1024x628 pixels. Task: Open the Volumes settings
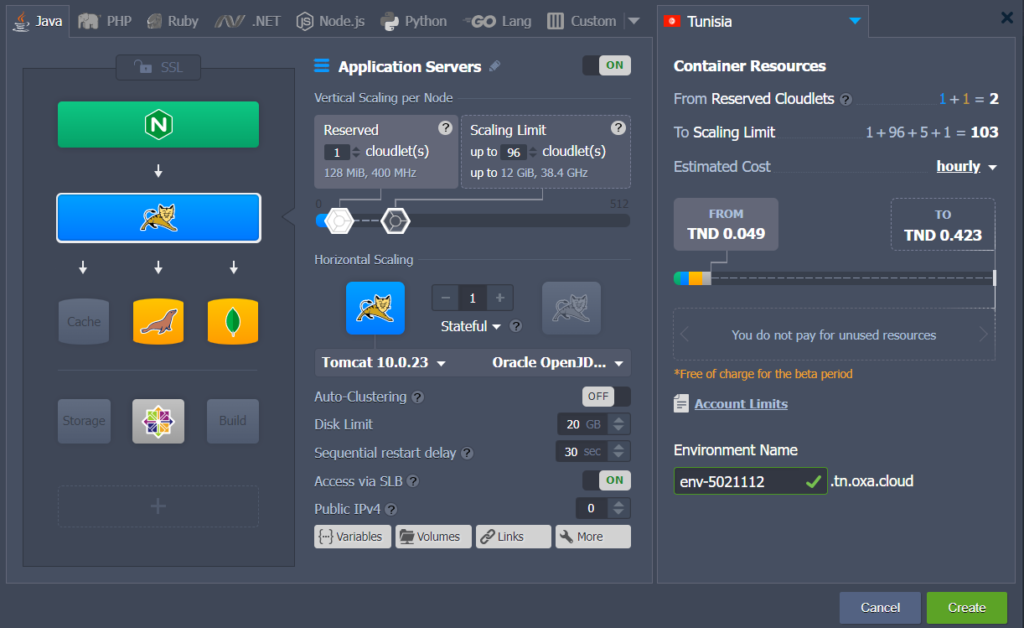coord(433,537)
